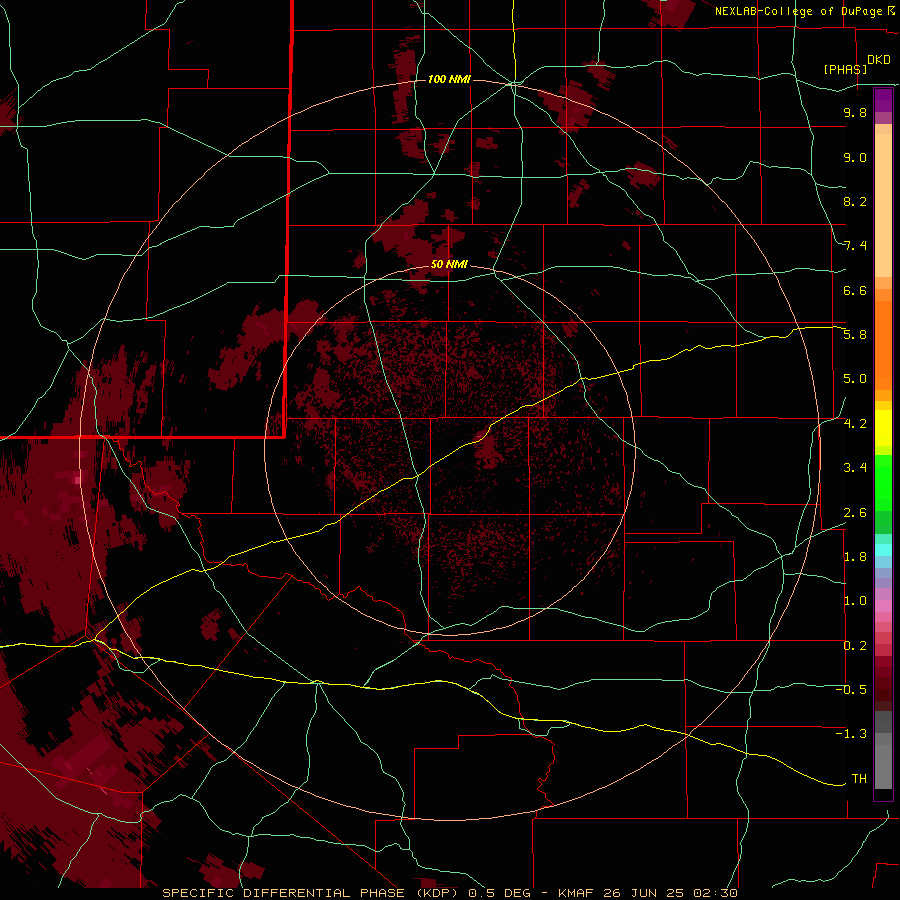Viewport: 900px width, 900px height.
Task: Click the 3.4 scale value
Action: click(x=855, y=468)
